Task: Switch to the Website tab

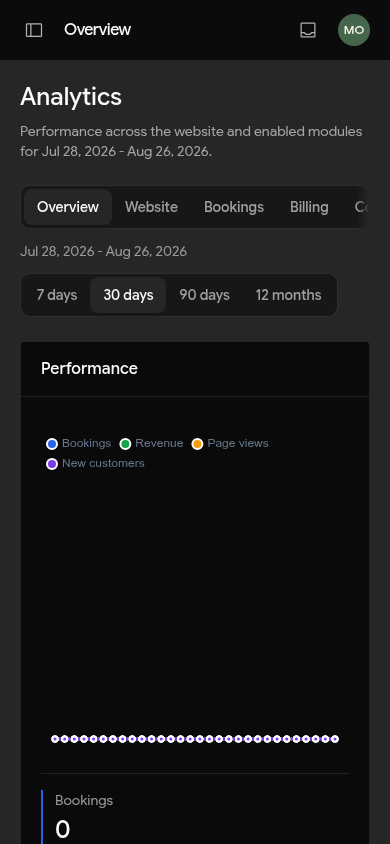Action: point(151,207)
